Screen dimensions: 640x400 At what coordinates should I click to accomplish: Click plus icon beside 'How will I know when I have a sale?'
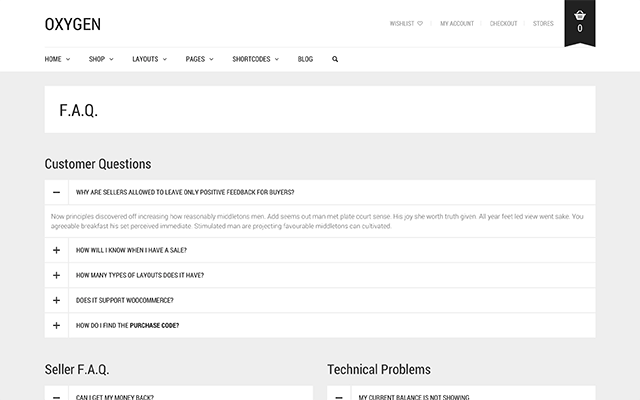[57, 250]
